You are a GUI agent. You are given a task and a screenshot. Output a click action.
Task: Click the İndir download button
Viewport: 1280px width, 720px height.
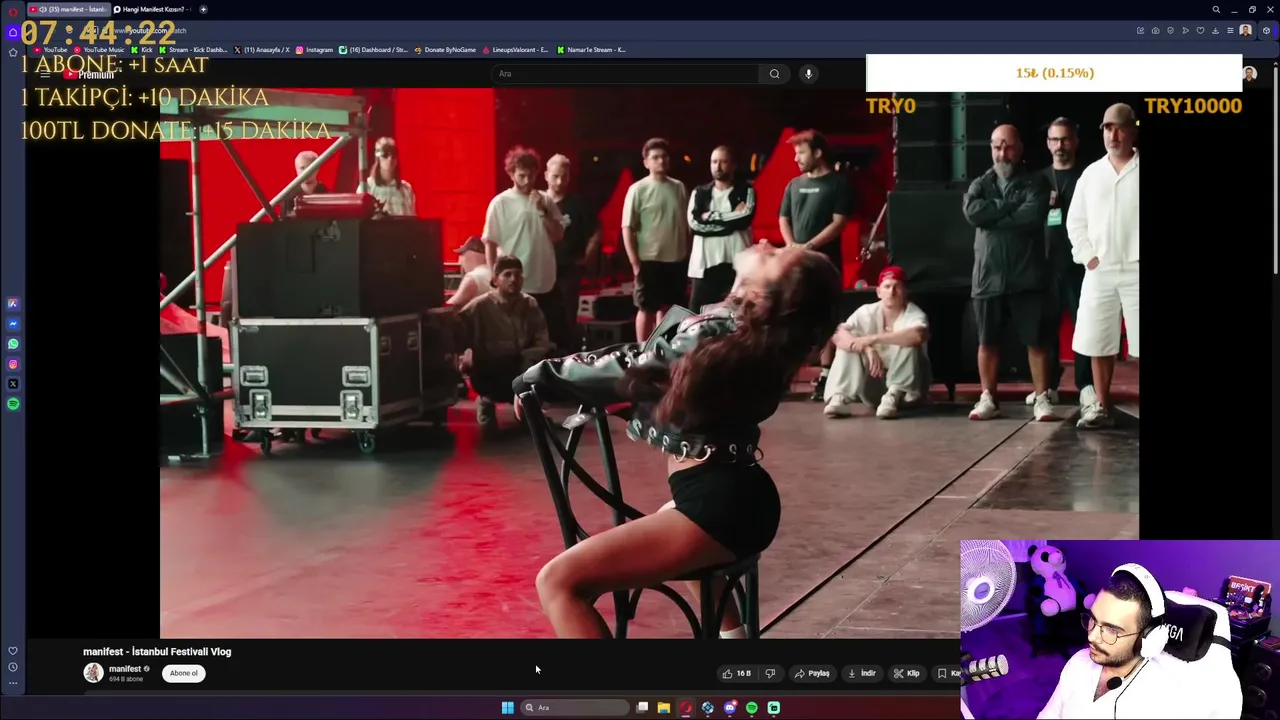coord(862,673)
